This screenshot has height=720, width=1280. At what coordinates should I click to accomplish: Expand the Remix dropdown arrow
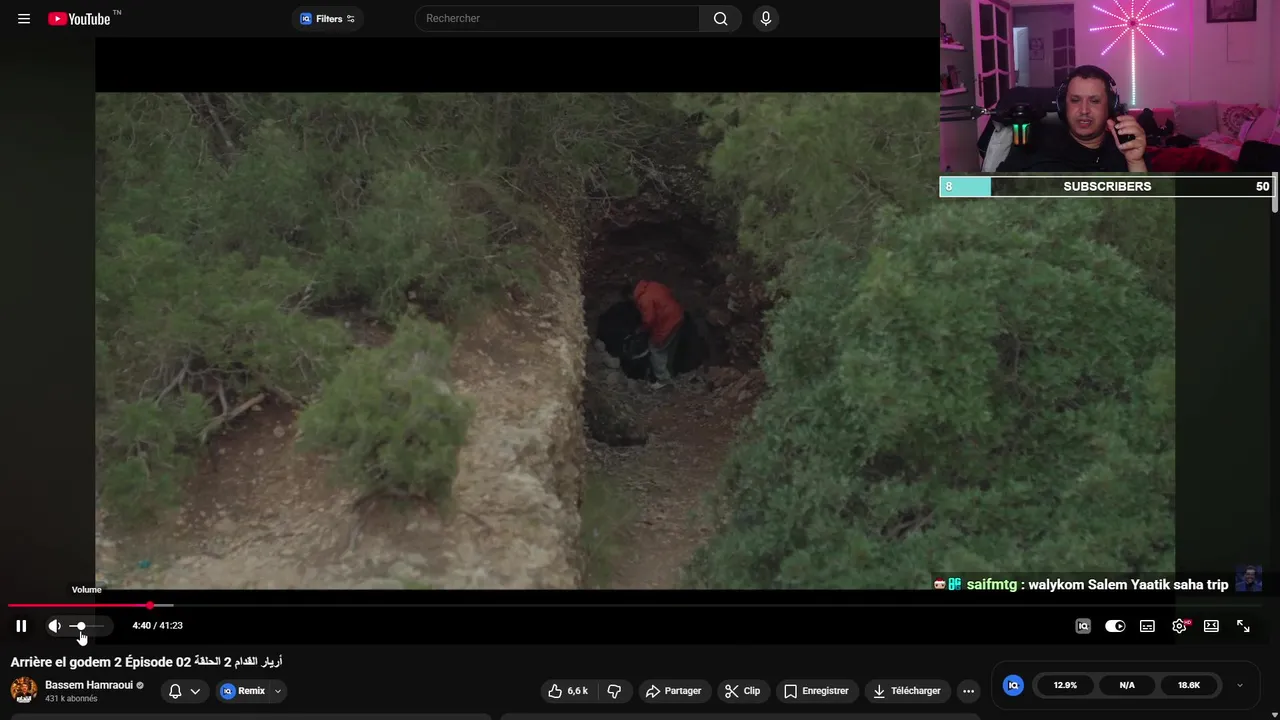[278, 691]
